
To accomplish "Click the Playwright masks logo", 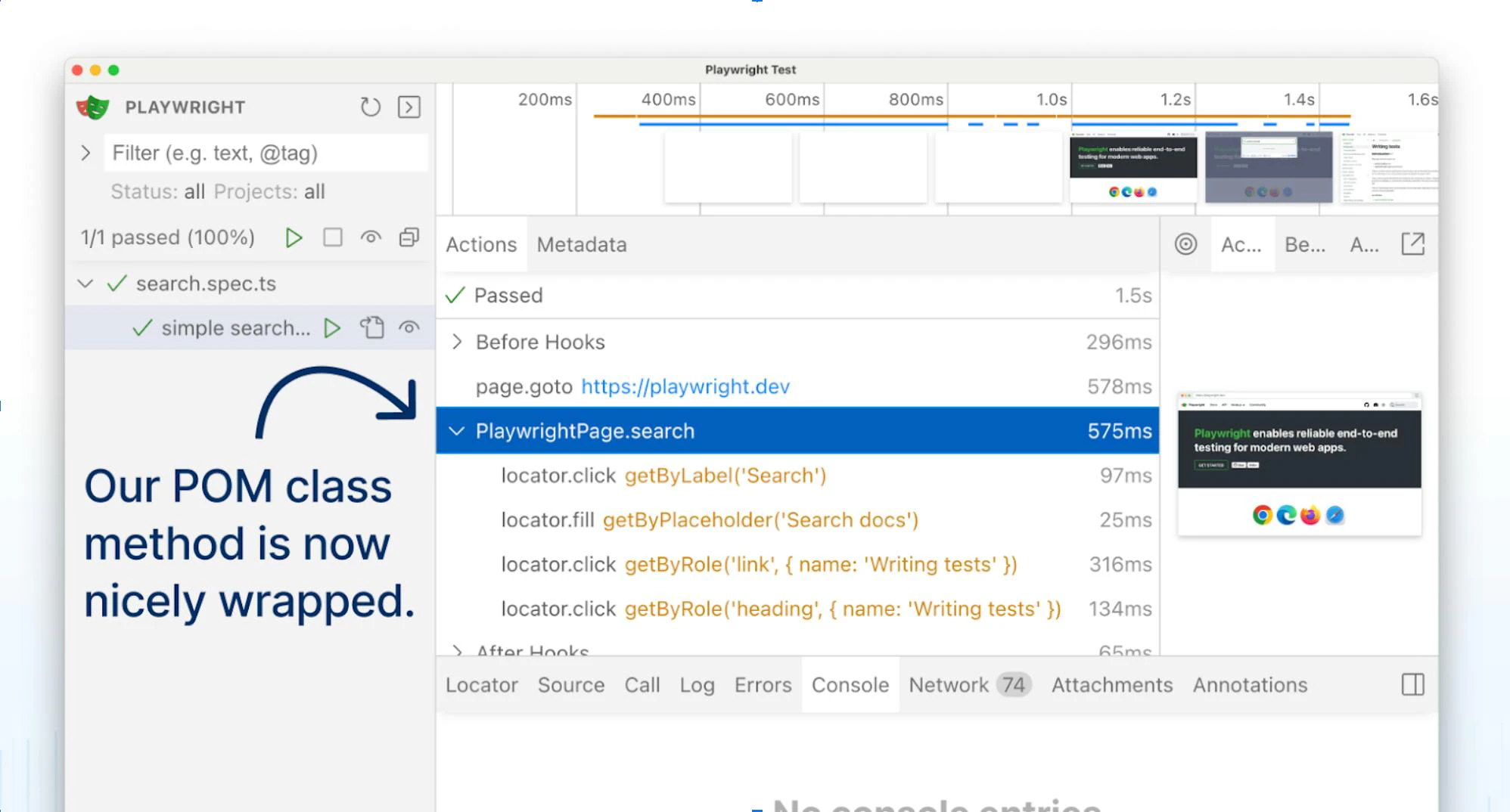I will coord(93,107).
